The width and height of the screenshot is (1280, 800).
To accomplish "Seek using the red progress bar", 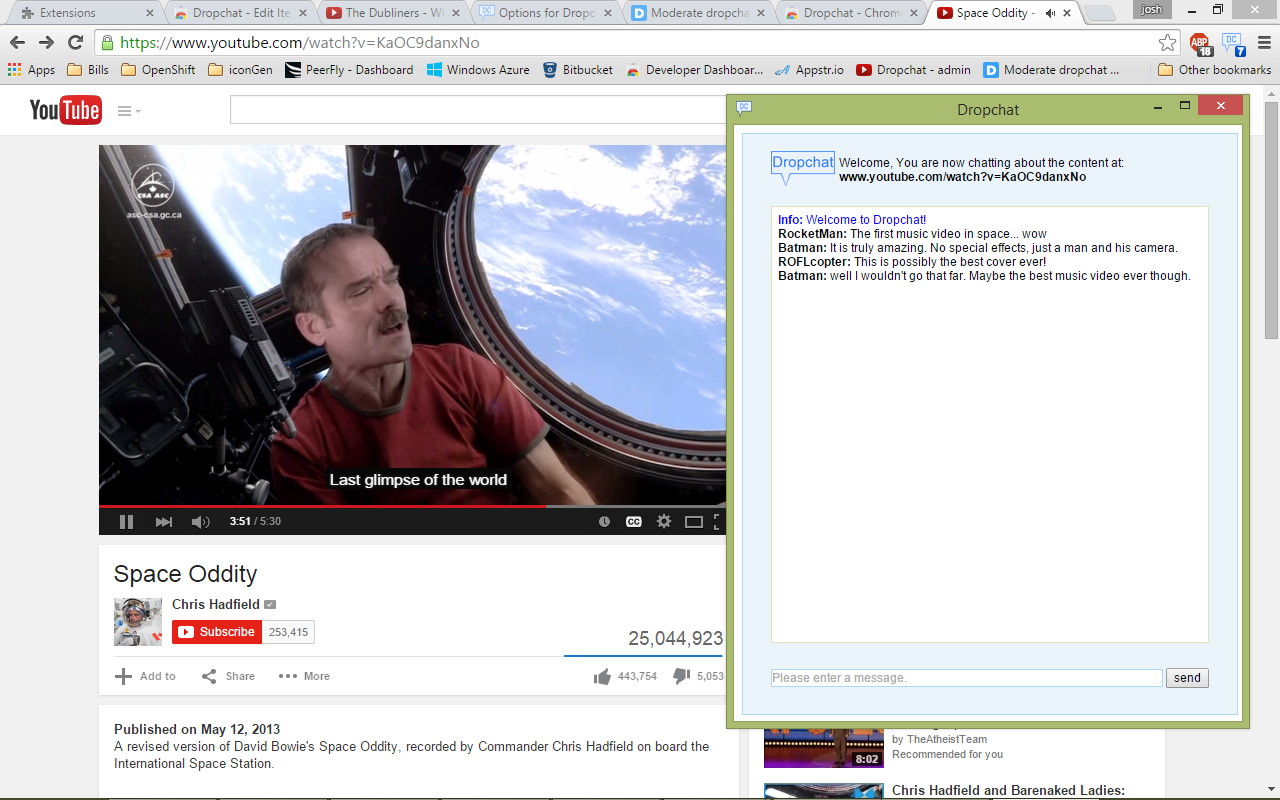I will (412, 506).
